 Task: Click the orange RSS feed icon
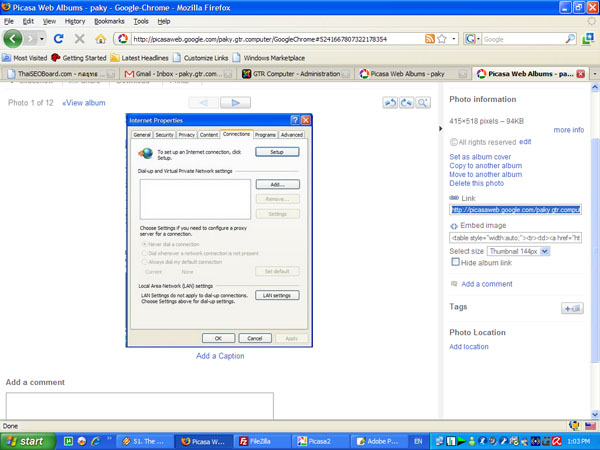pos(430,39)
